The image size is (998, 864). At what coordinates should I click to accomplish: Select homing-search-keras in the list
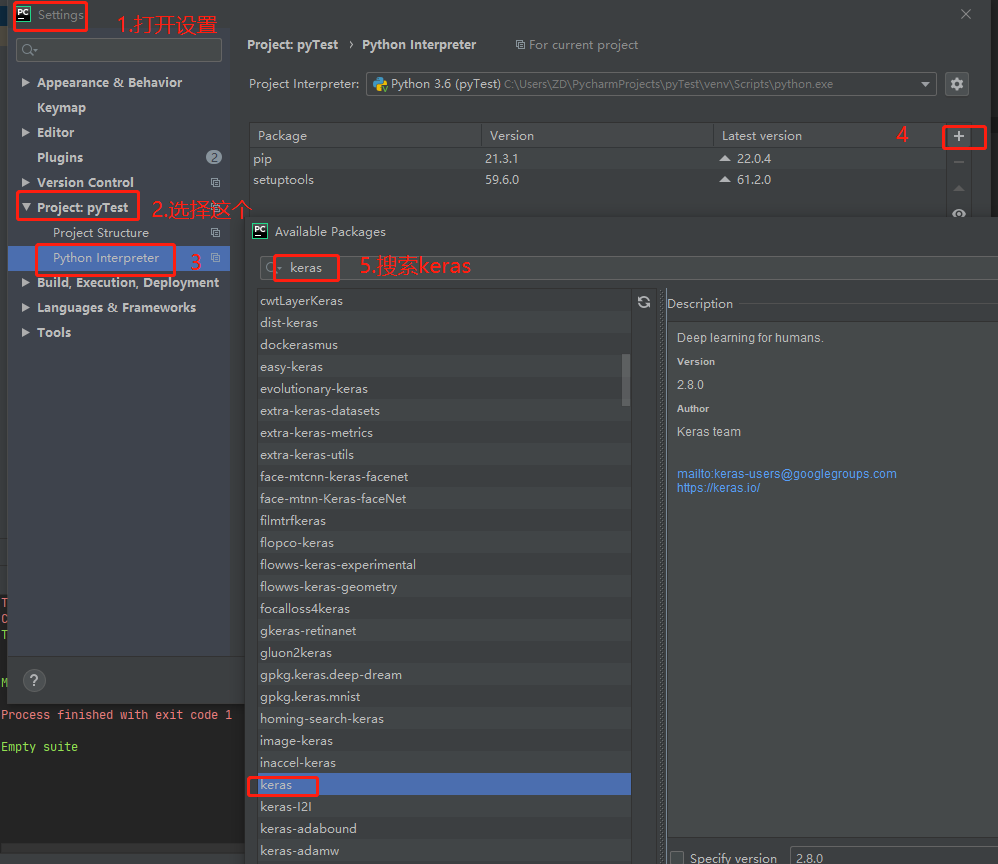pyautogui.click(x=444, y=718)
